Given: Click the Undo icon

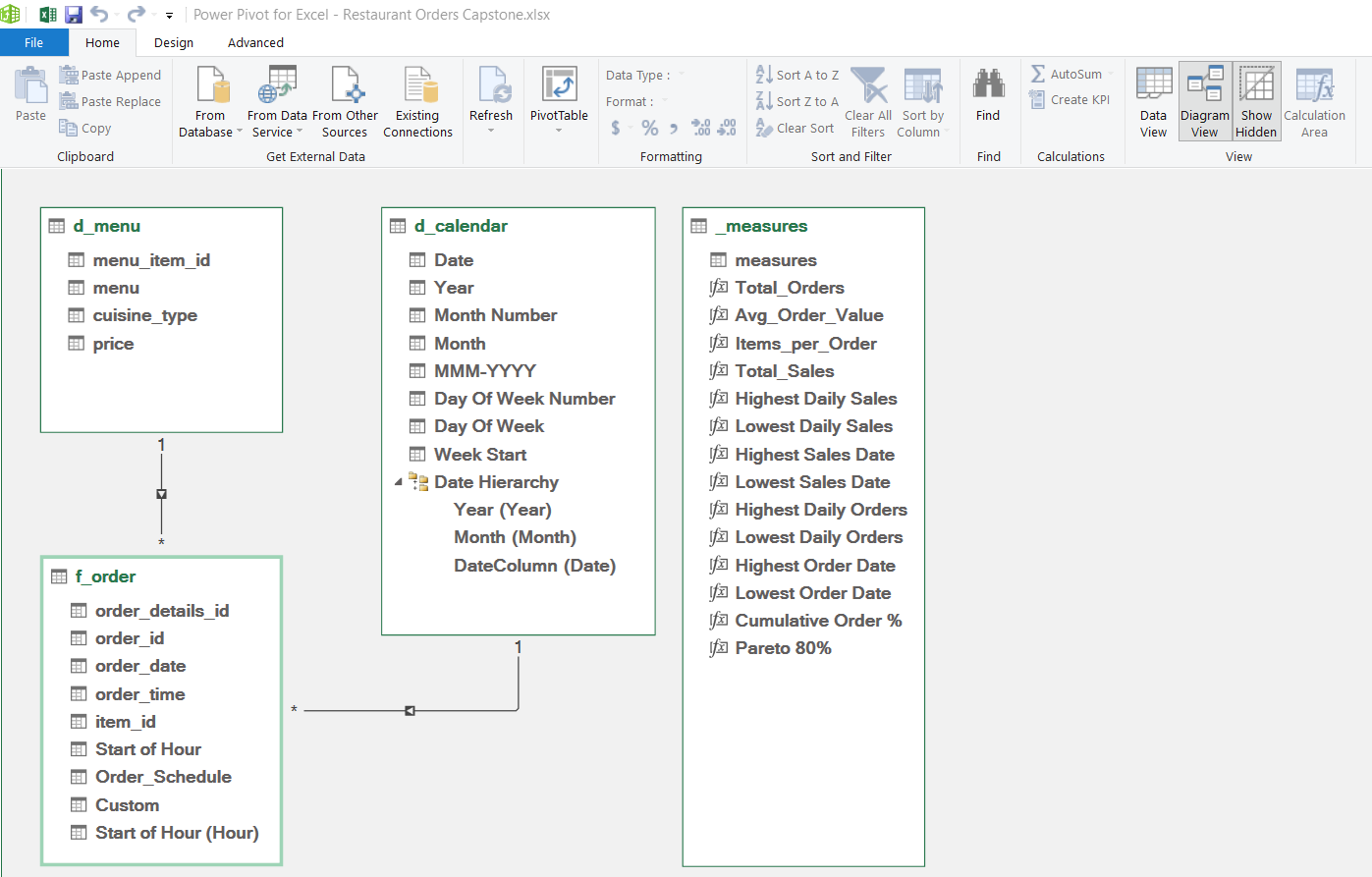Looking at the screenshot, I should click(98, 14).
